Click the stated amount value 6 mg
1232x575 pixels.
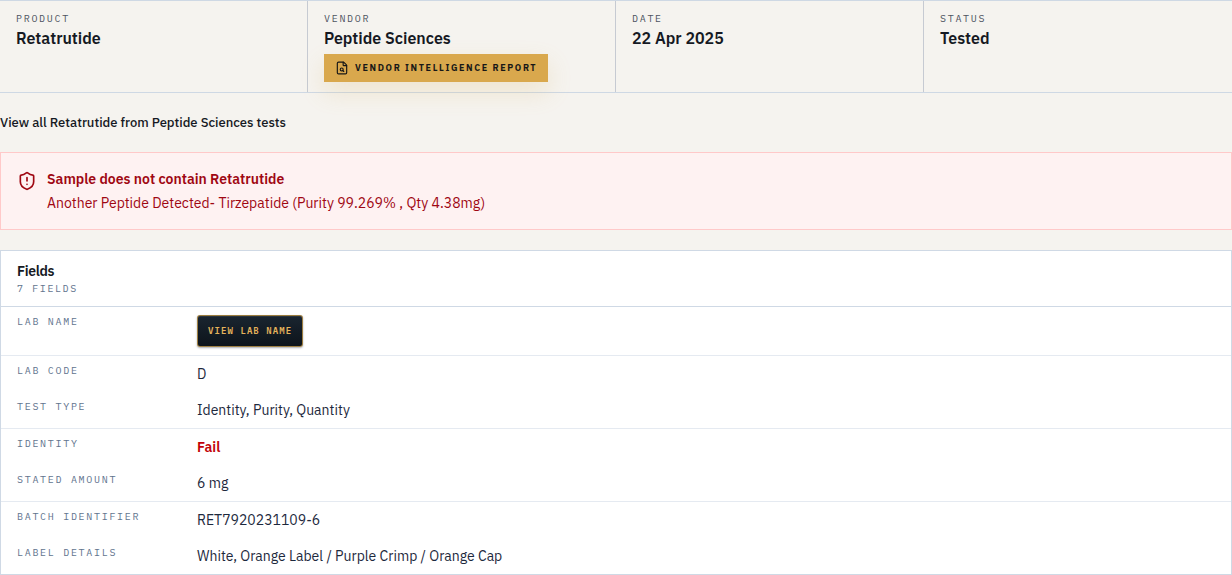213,483
